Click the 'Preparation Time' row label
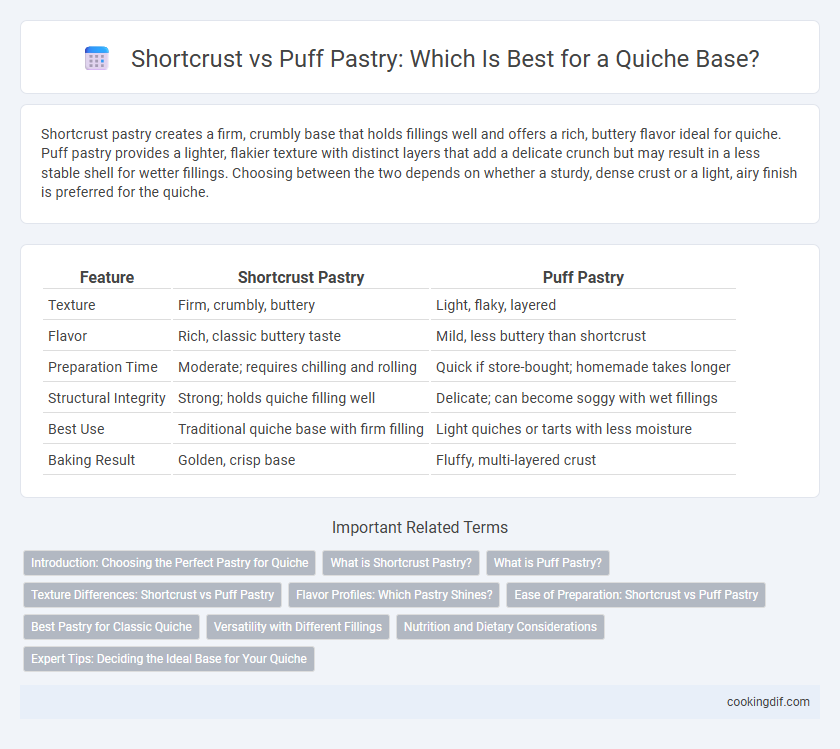The width and height of the screenshot is (840, 749). coord(103,367)
